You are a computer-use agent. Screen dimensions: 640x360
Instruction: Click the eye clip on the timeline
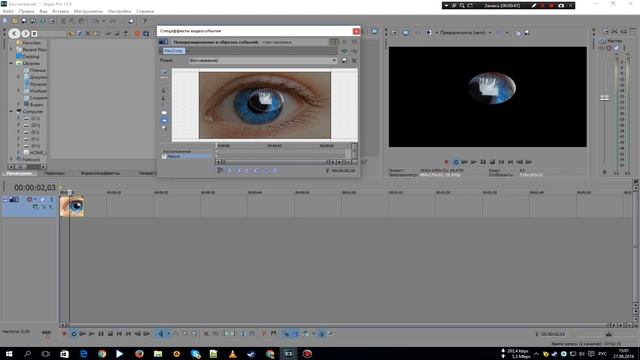(x=72, y=206)
